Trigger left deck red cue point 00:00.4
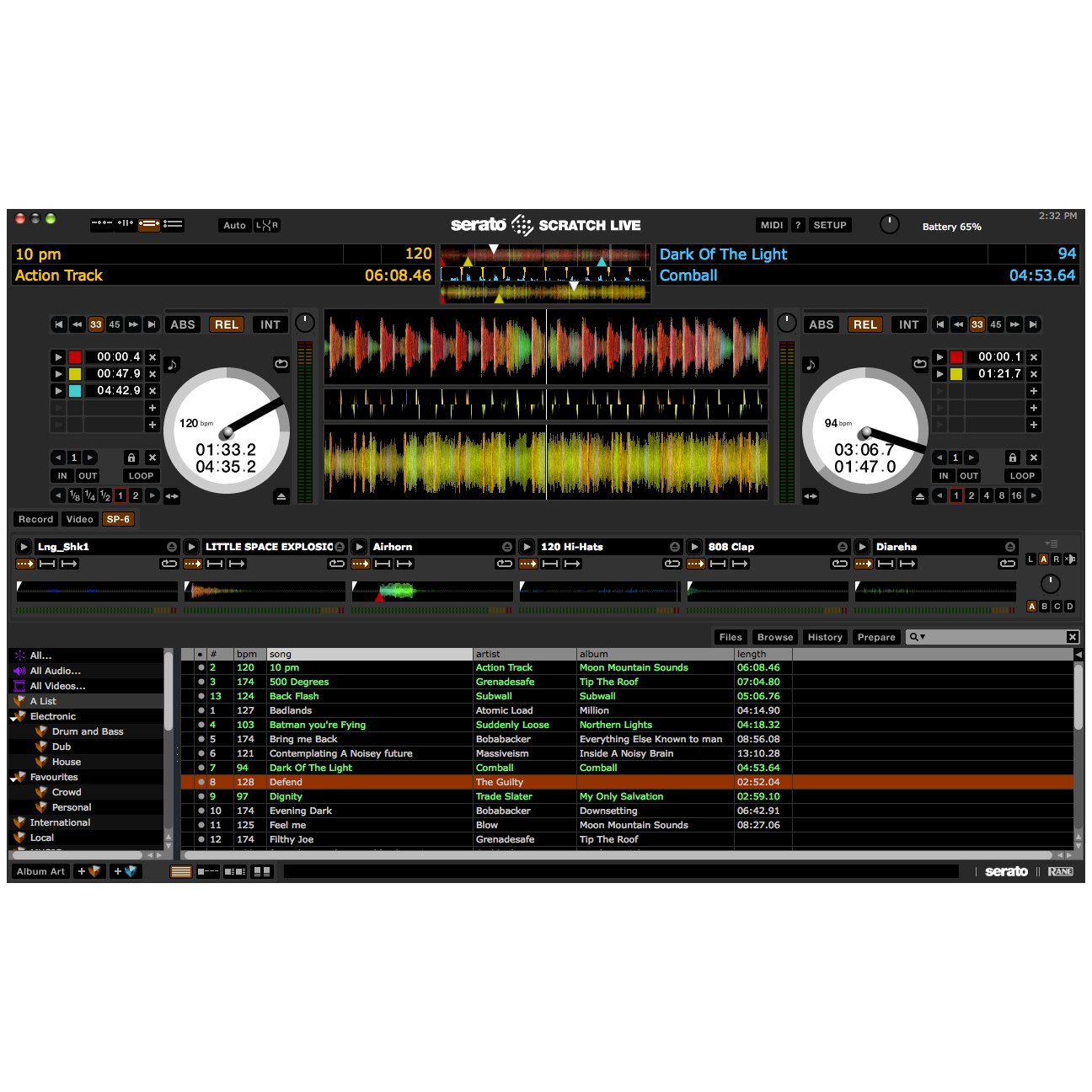Viewport: 1092px width, 1092px height. tap(58, 357)
